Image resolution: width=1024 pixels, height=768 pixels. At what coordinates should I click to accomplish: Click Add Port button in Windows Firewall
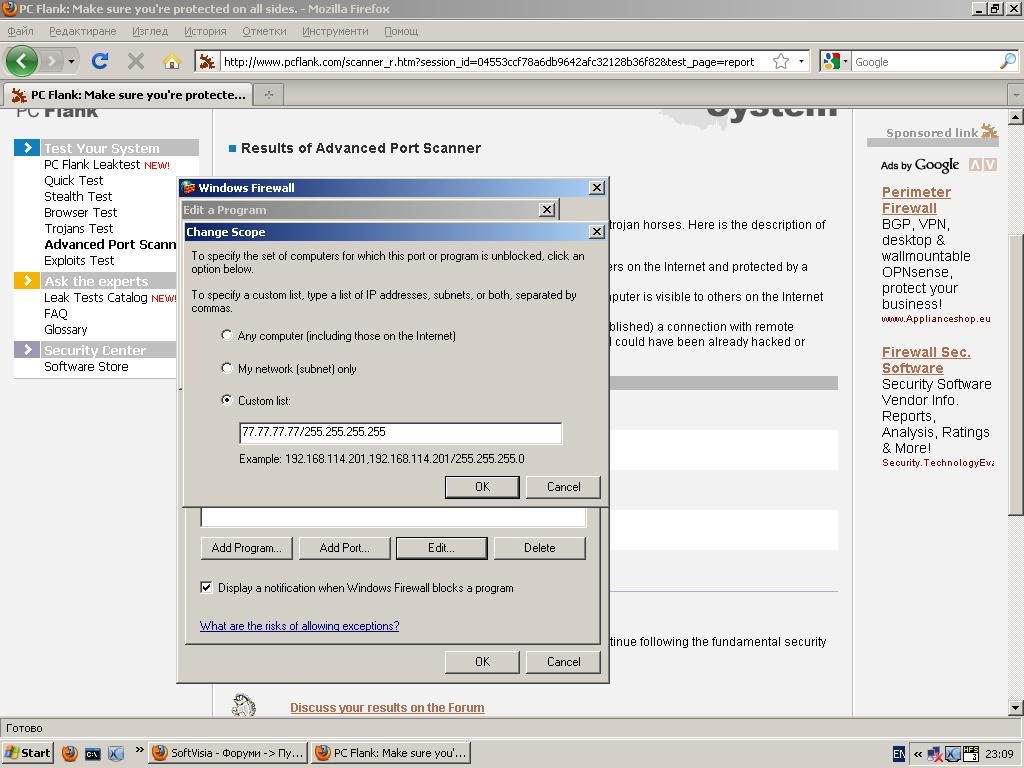pos(344,548)
